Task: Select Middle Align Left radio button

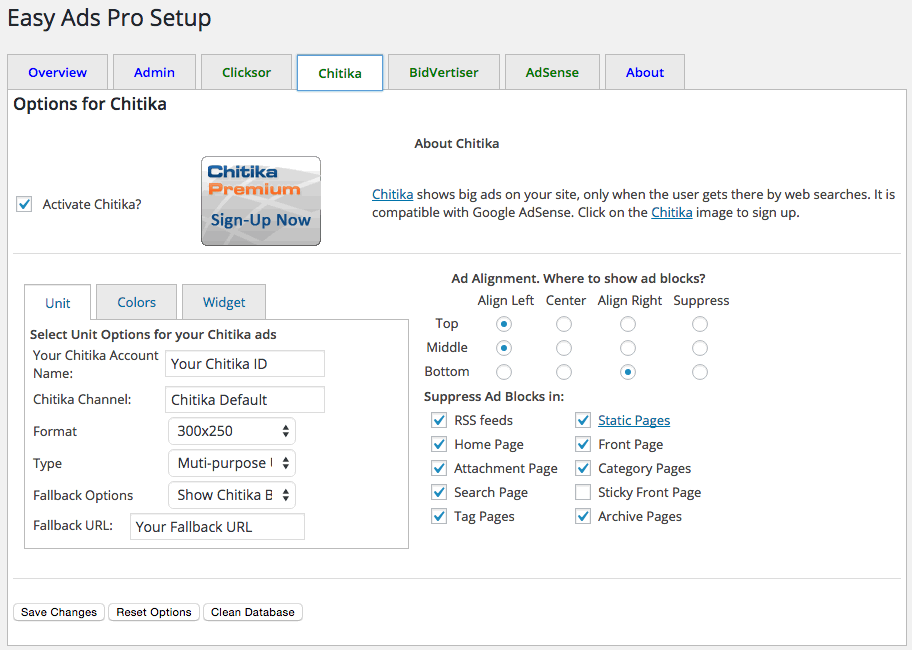Action: click(x=504, y=348)
